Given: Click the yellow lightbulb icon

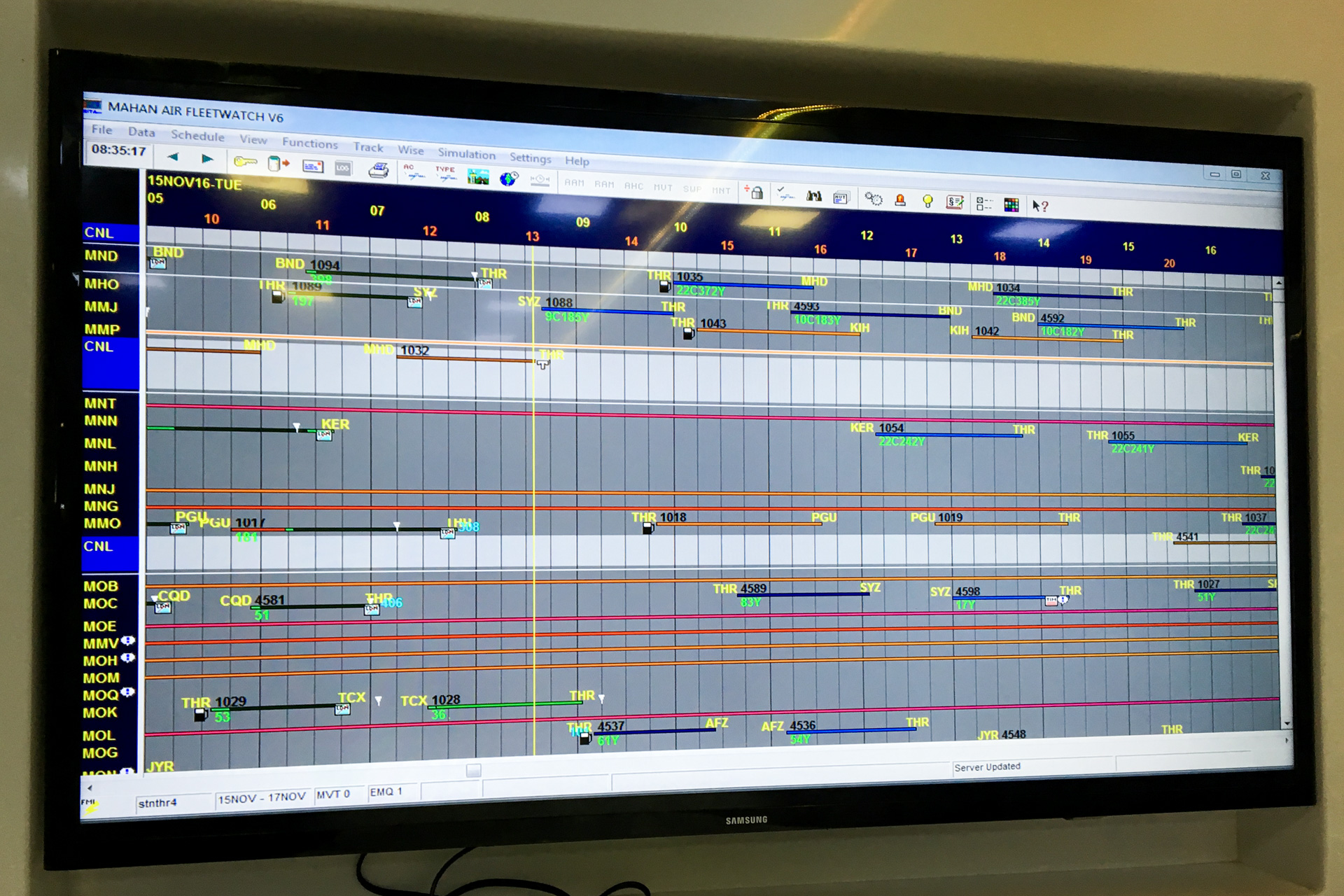Looking at the screenshot, I should pos(927,202).
